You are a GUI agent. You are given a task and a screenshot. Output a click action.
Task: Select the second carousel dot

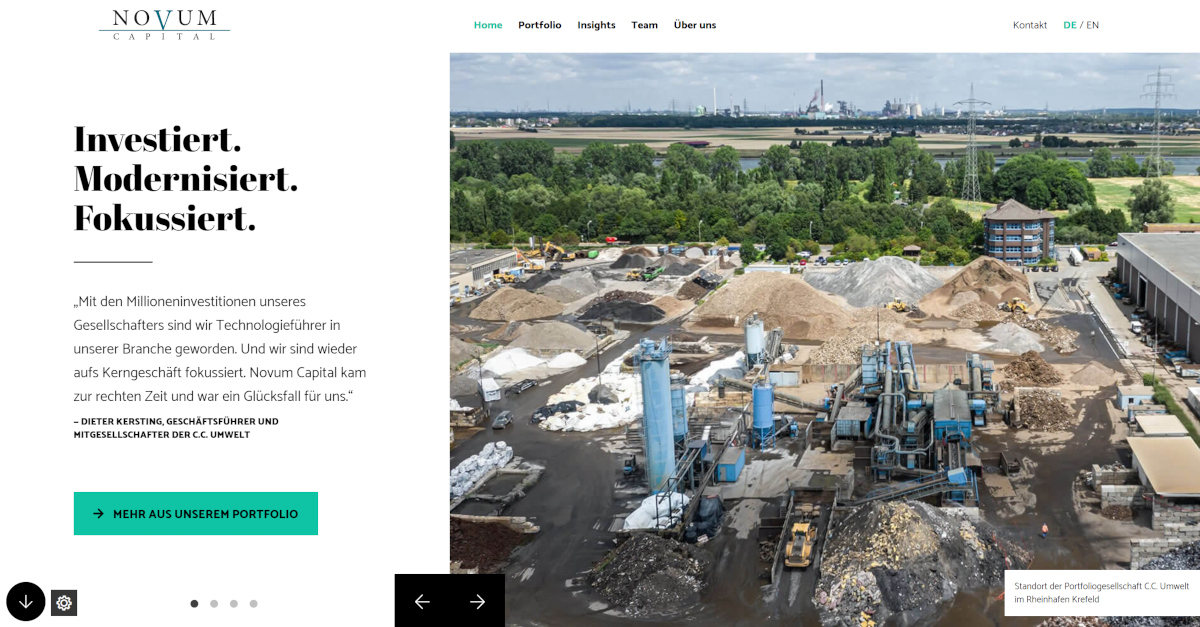[214, 603]
